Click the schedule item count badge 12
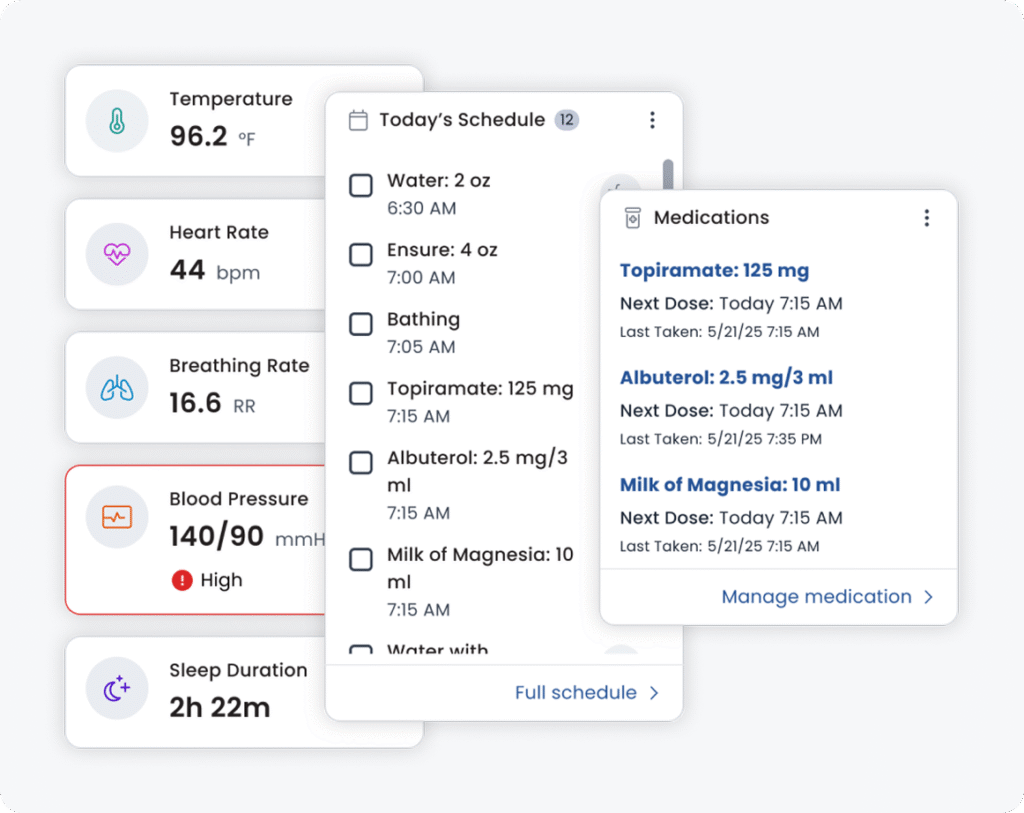The image size is (1024, 813). 567,120
